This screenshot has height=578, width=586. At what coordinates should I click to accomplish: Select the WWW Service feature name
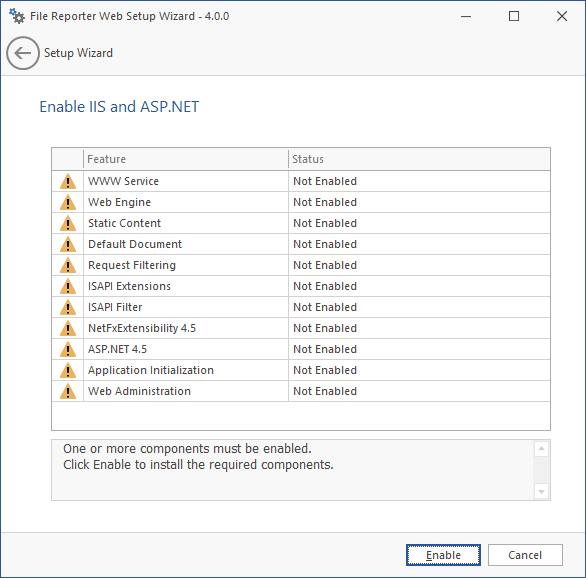(123, 181)
